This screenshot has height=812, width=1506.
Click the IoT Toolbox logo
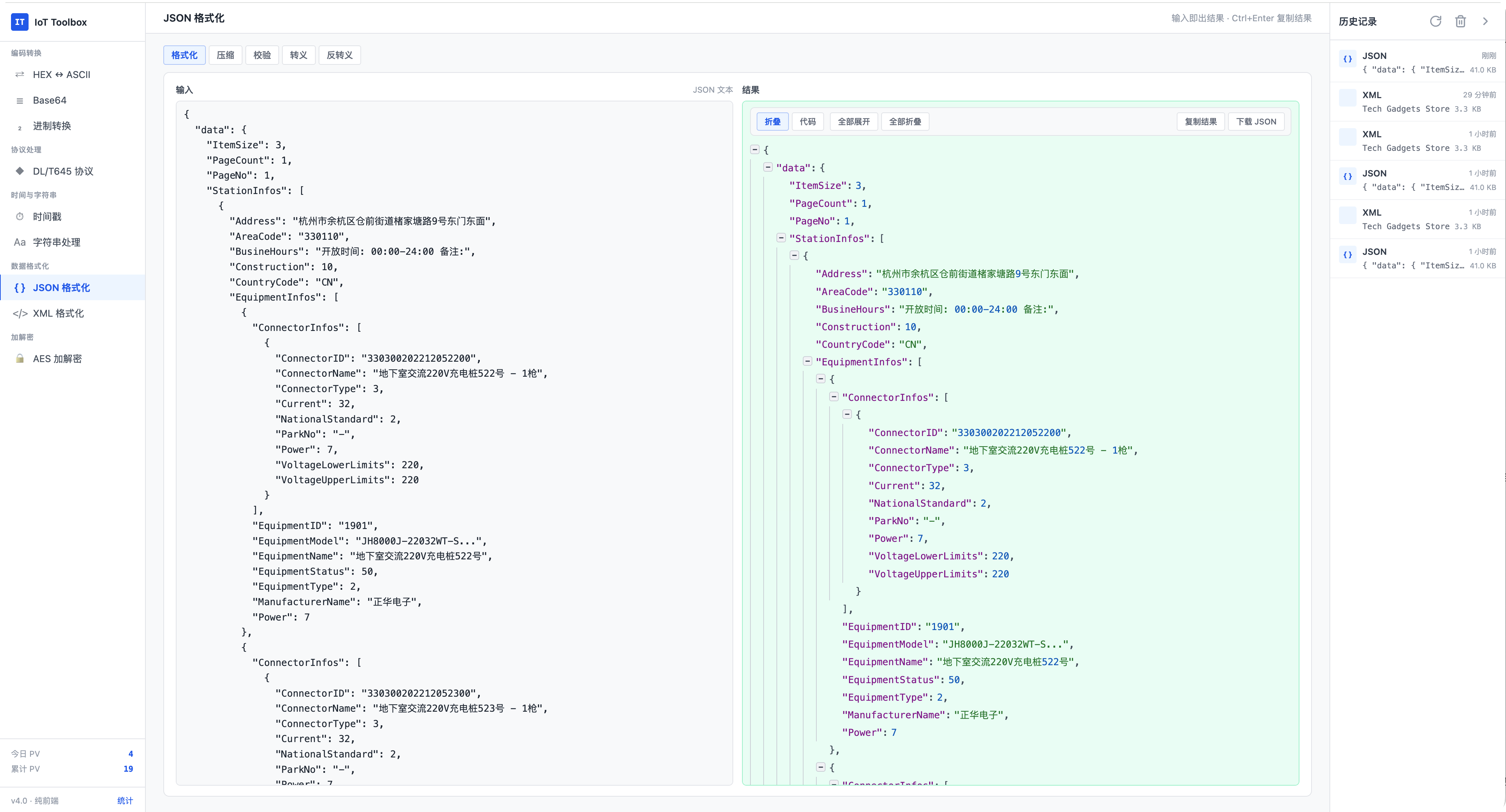tap(20, 22)
